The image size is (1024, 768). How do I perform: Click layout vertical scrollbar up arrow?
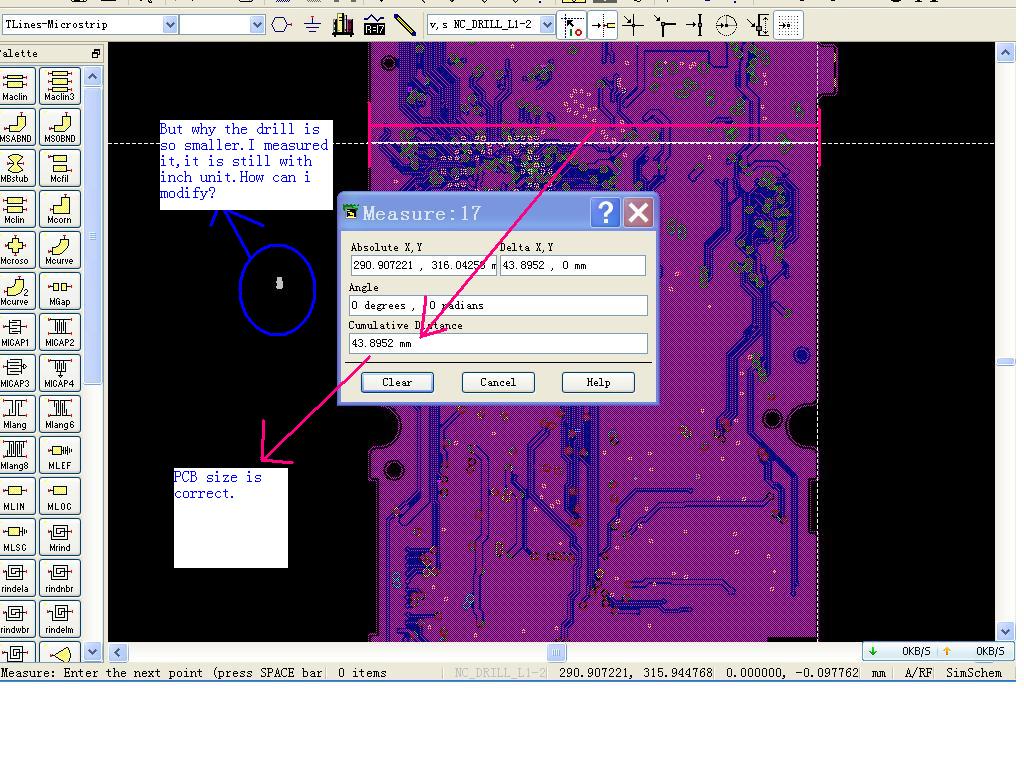[1005, 52]
